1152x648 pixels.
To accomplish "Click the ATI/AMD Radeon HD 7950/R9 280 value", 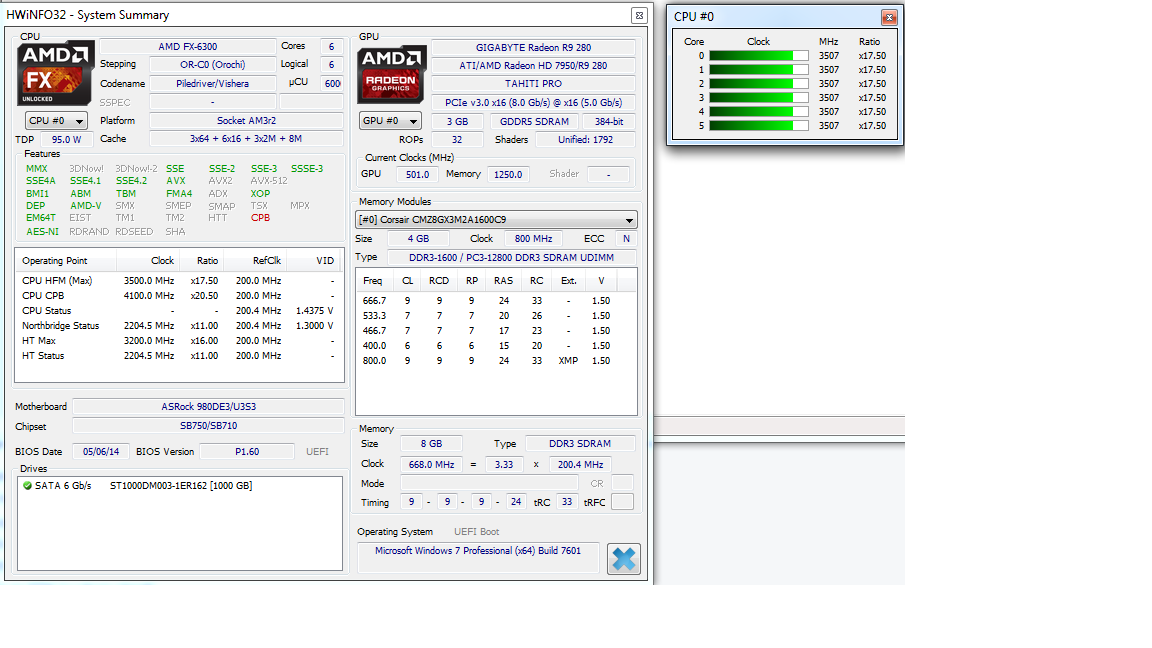I will coord(533,65).
